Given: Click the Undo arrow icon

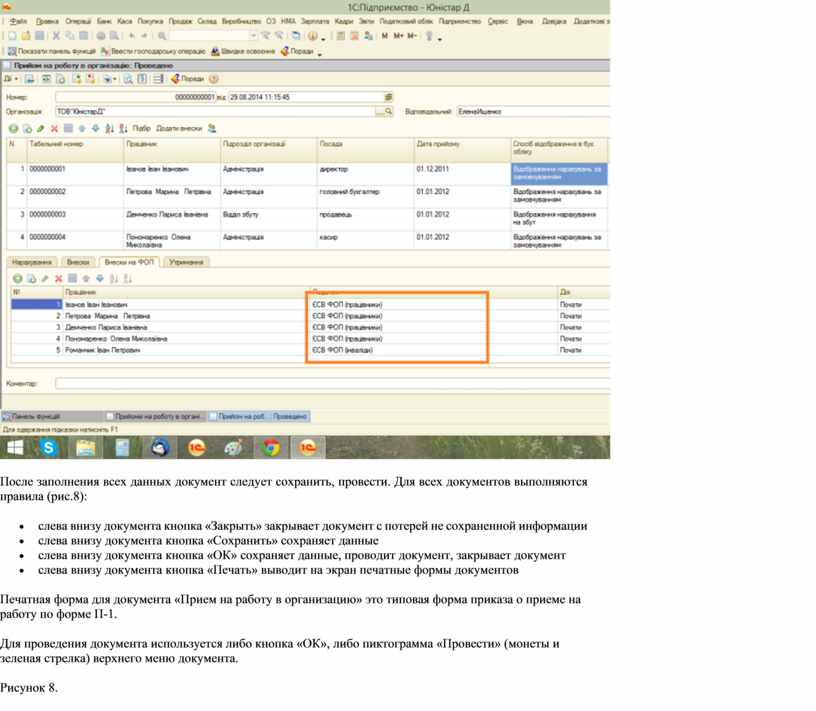Looking at the screenshot, I should coord(132,36).
